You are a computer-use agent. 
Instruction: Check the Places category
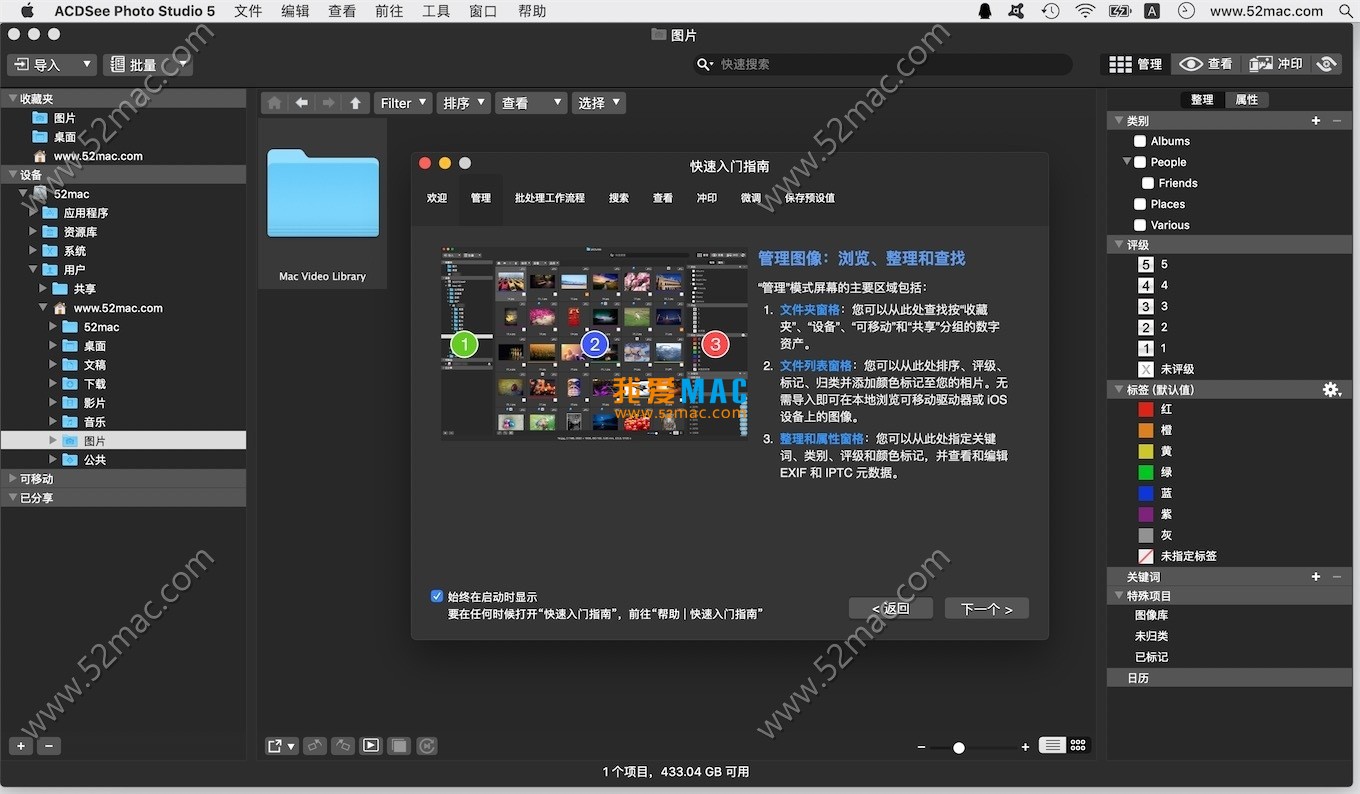(1140, 204)
